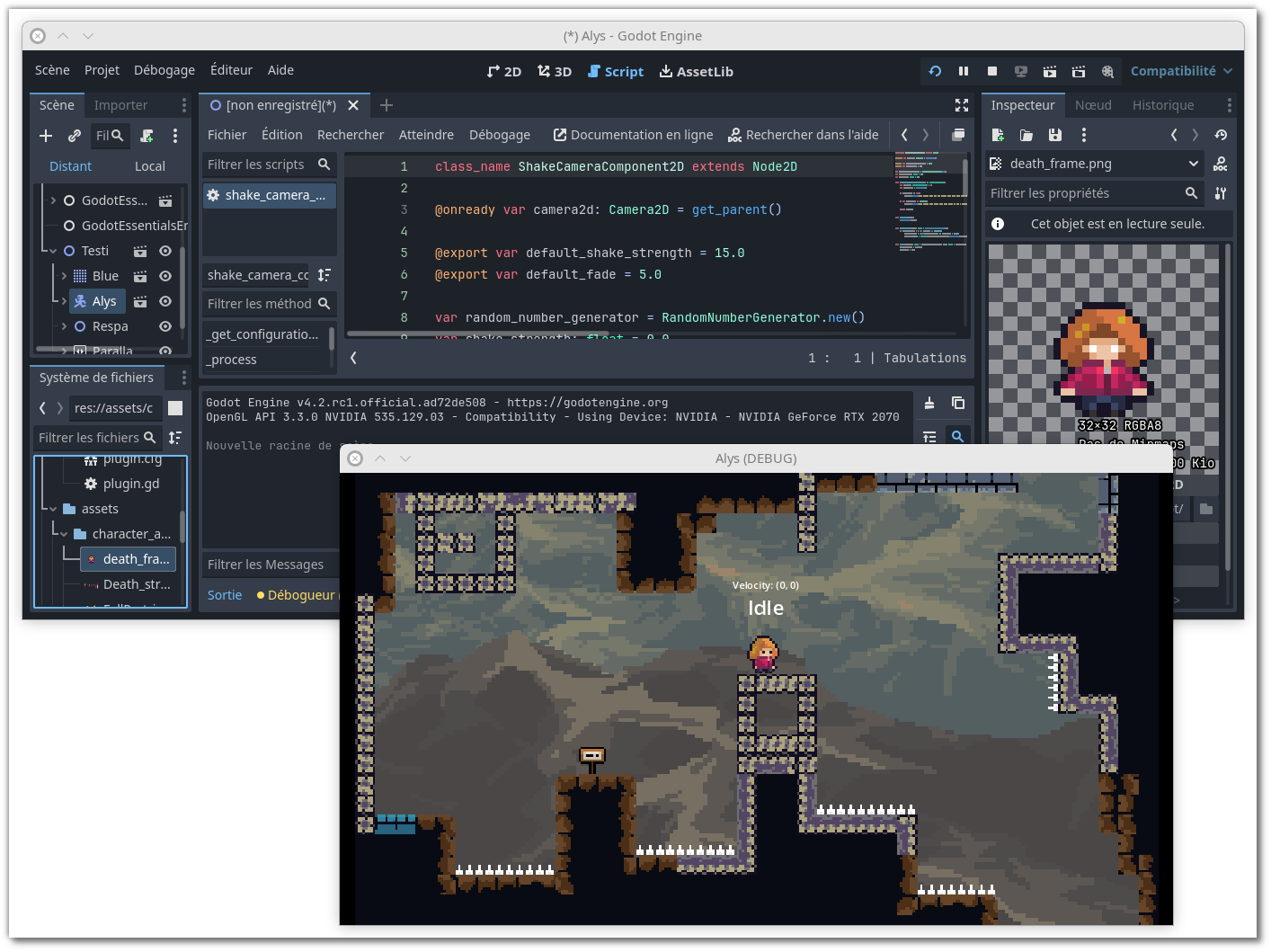Open Inspector extra resource options
The height and width of the screenshot is (952, 1271).
tap(1084, 135)
